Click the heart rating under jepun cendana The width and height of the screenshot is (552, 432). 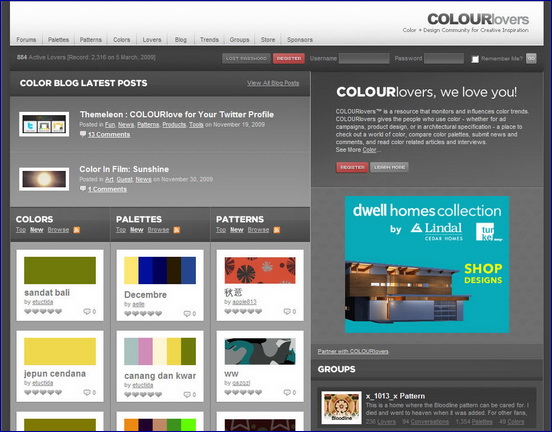click(x=43, y=392)
